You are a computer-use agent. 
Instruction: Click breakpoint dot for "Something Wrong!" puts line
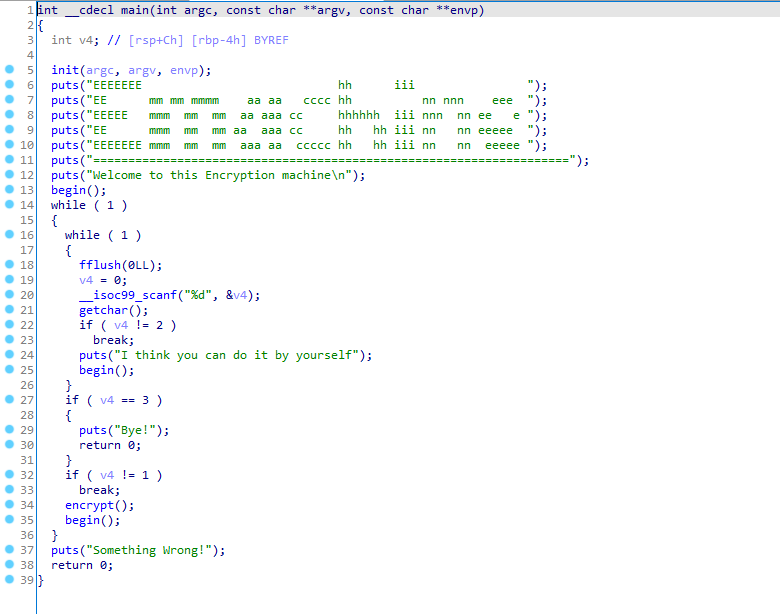coord(9,550)
